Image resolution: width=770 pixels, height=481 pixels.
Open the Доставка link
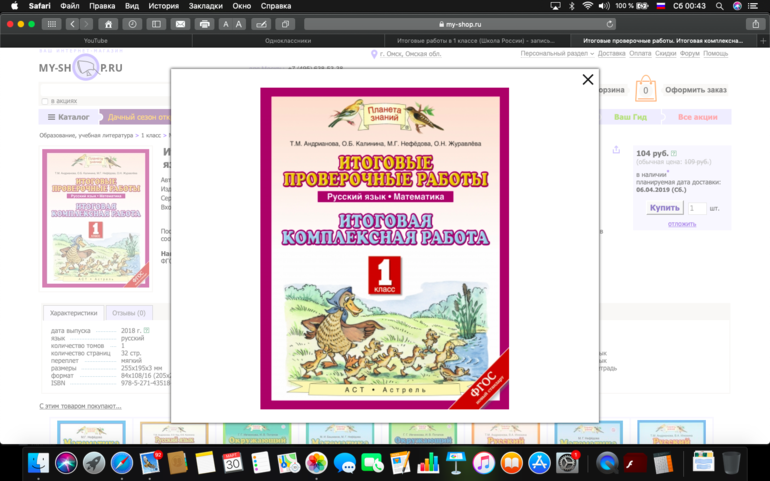click(611, 54)
